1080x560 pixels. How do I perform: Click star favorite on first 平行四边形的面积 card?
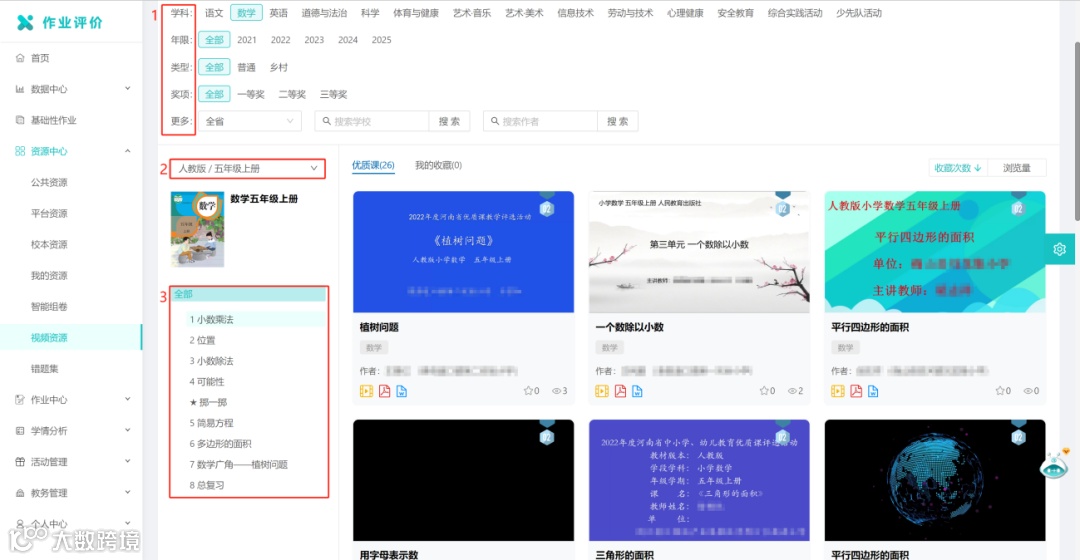999,391
